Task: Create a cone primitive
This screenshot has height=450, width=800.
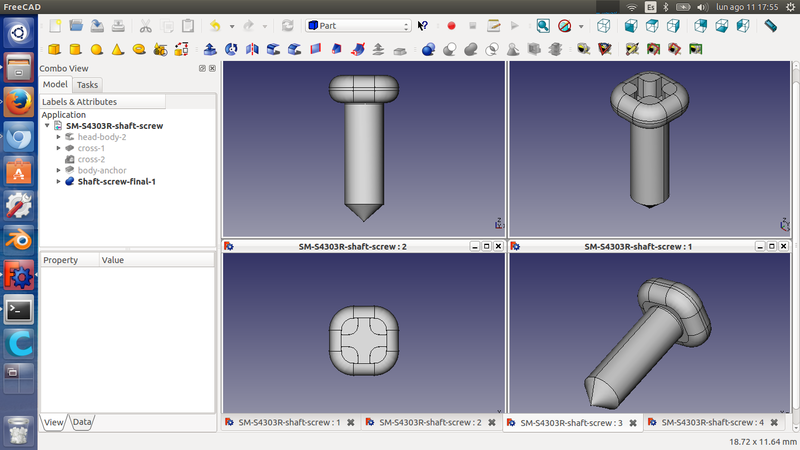Action: (118, 48)
